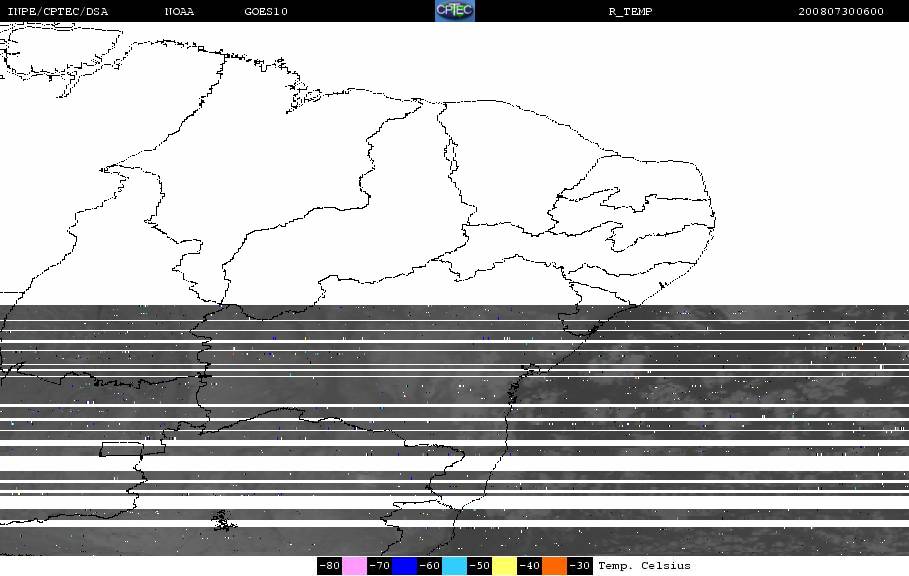The width and height of the screenshot is (909, 576).
Task: Click the -70 legend label
Action: tap(379, 566)
